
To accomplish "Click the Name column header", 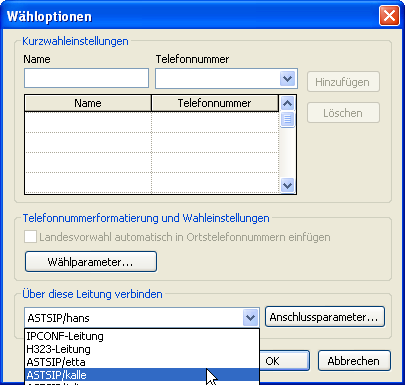I will (88, 103).
